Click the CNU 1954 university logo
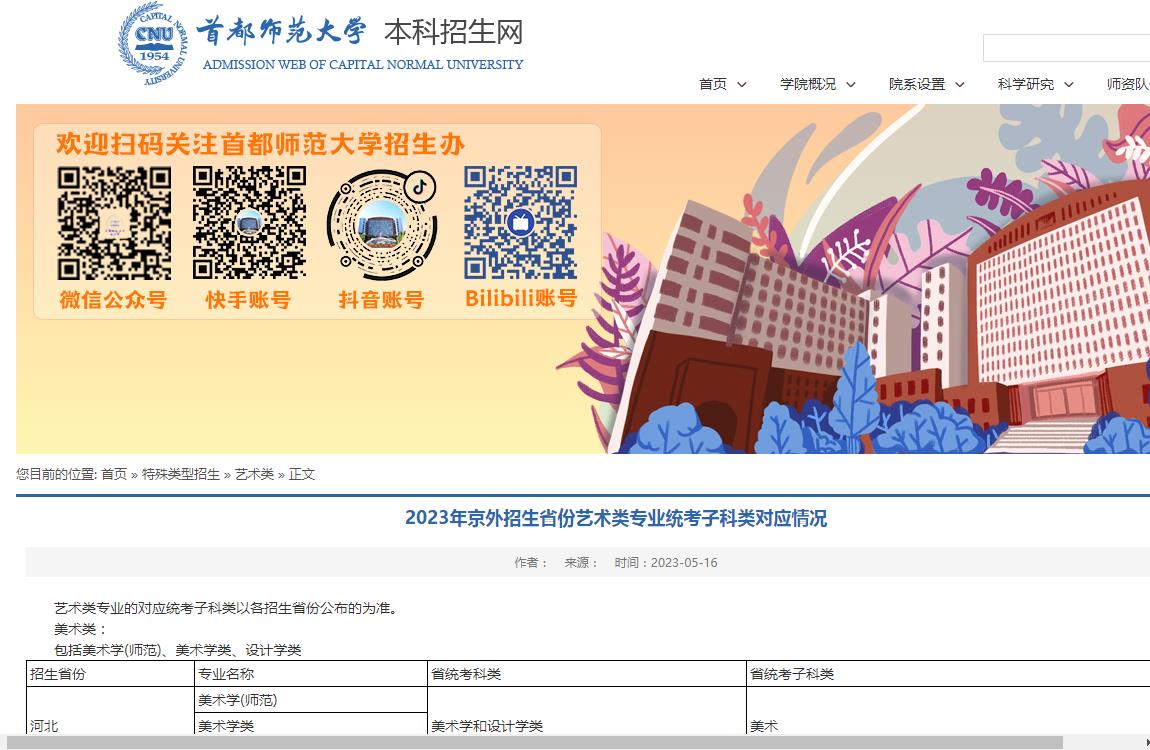The width and height of the screenshot is (1150, 750). 153,44
